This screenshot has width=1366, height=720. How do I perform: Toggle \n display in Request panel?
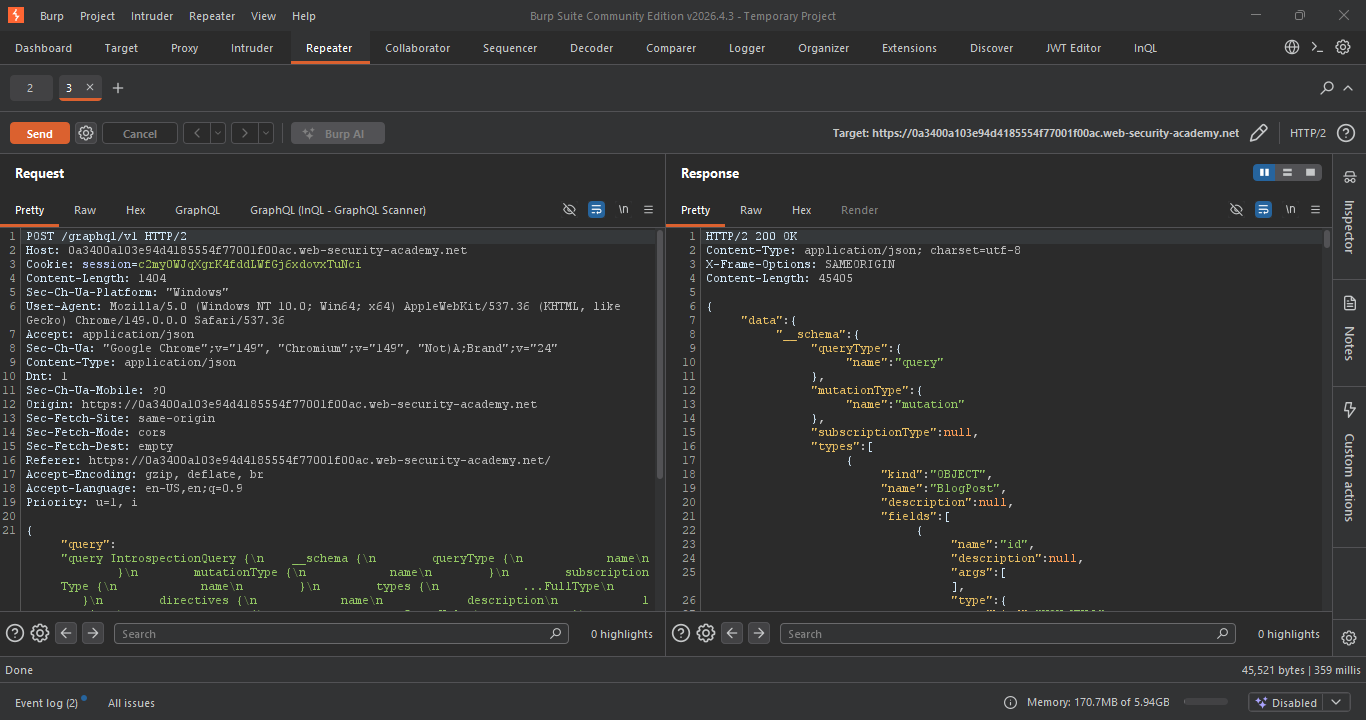coord(623,209)
